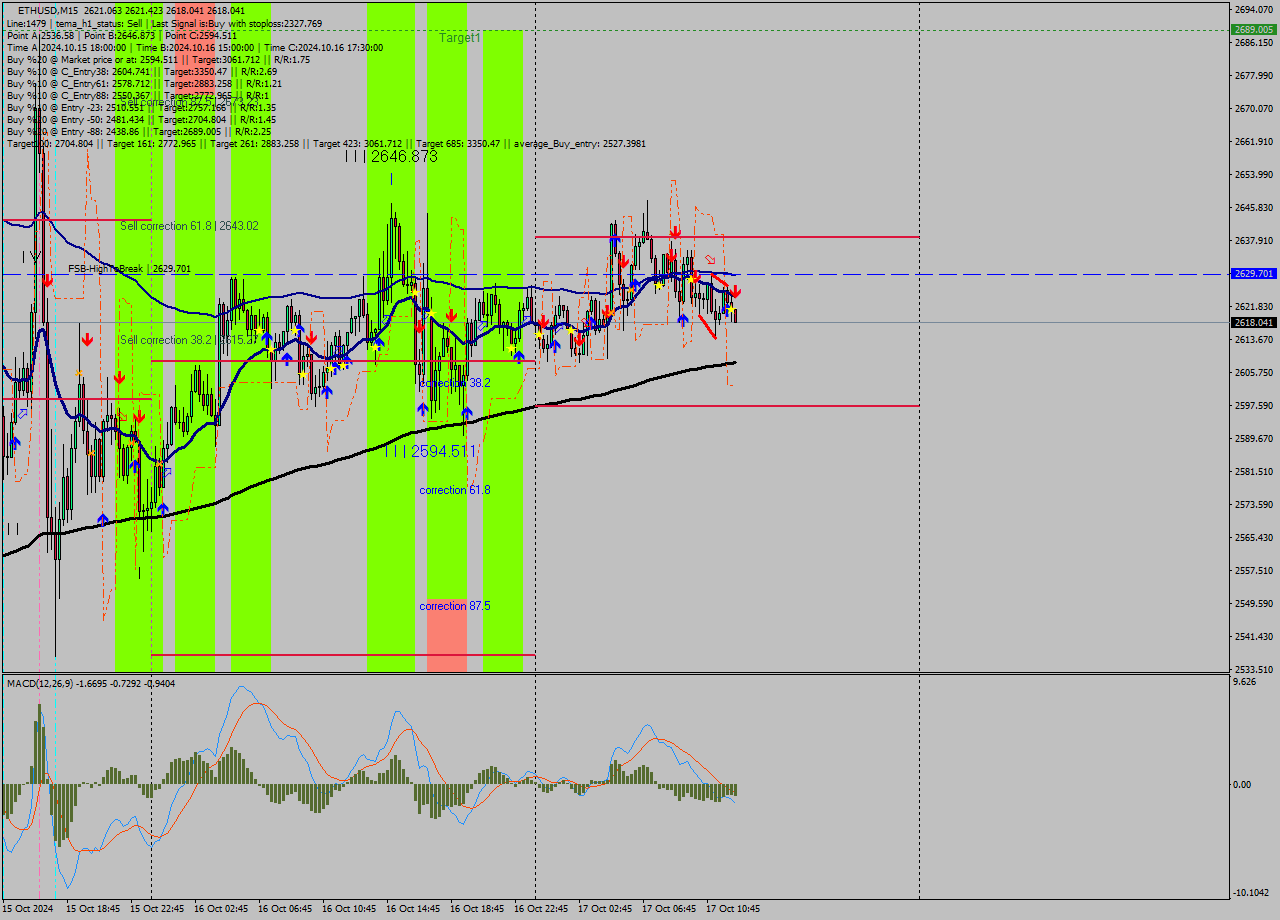Click the 2605.750 price axis value
The height and width of the screenshot is (920, 1280).
(1253, 372)
